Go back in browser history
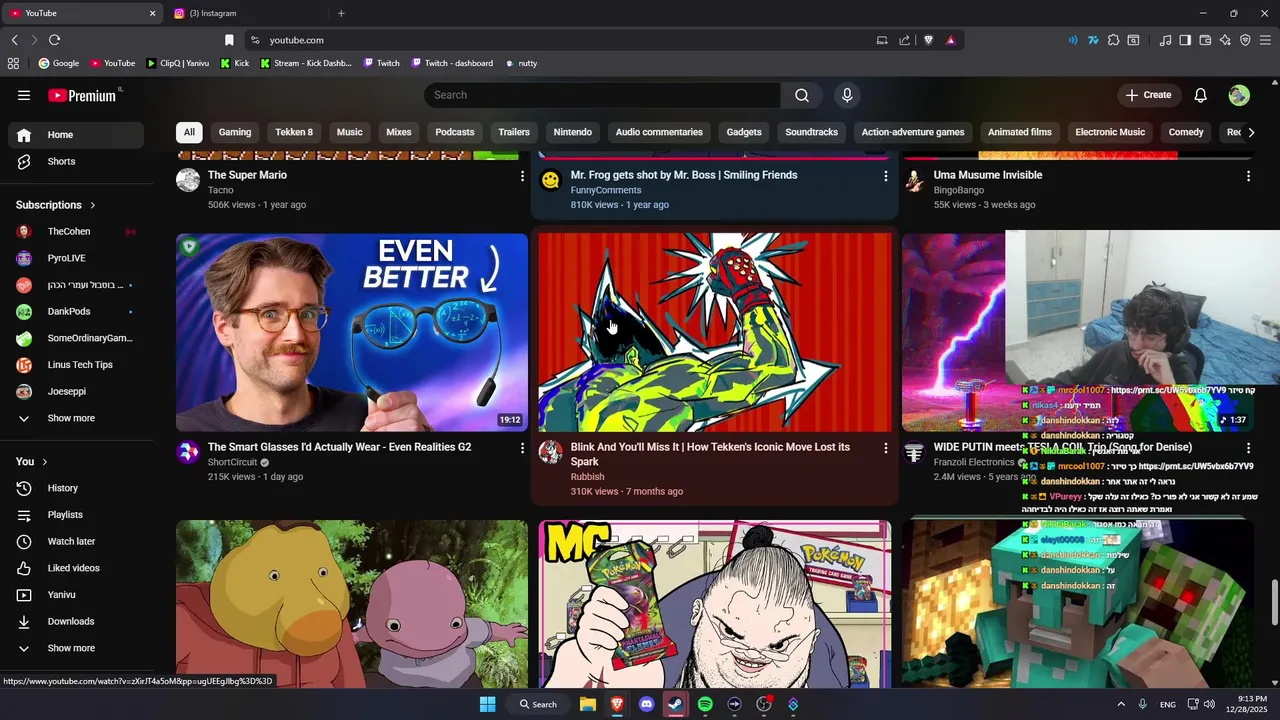The width and height of the screenshot is (1280, 720). pyautogui.click(x=14, y=40)
